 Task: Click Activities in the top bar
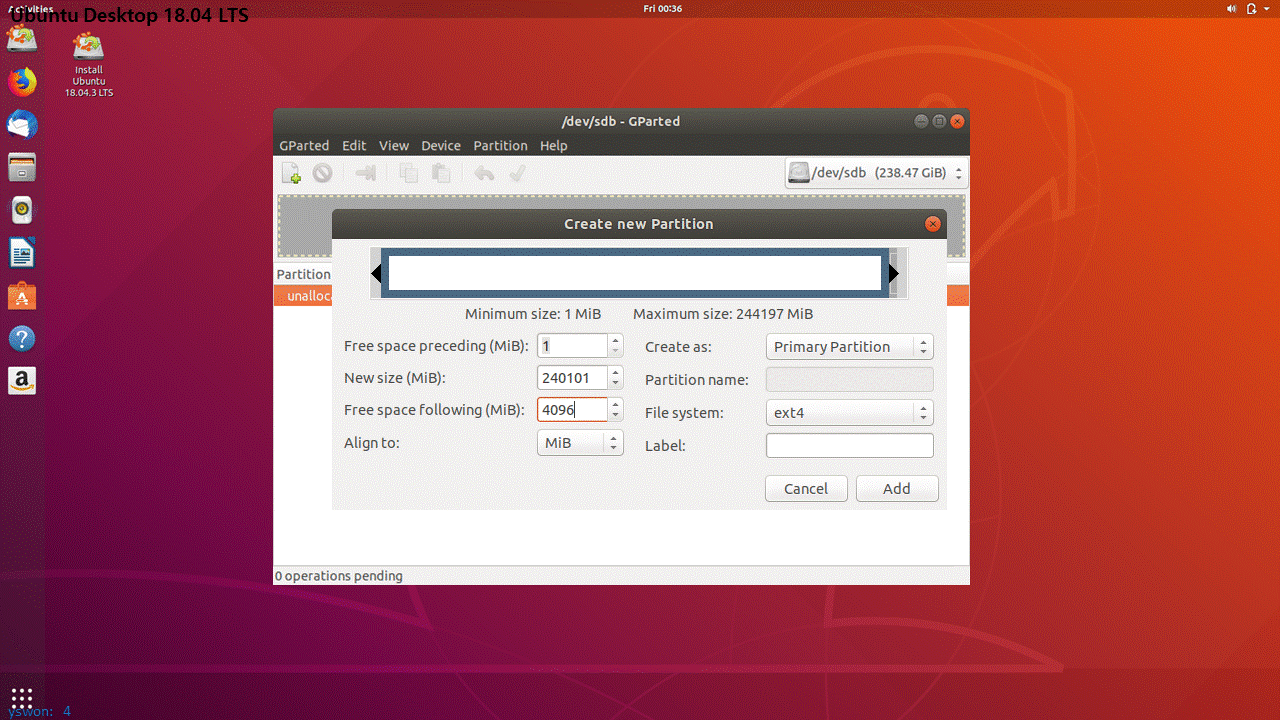30,8
